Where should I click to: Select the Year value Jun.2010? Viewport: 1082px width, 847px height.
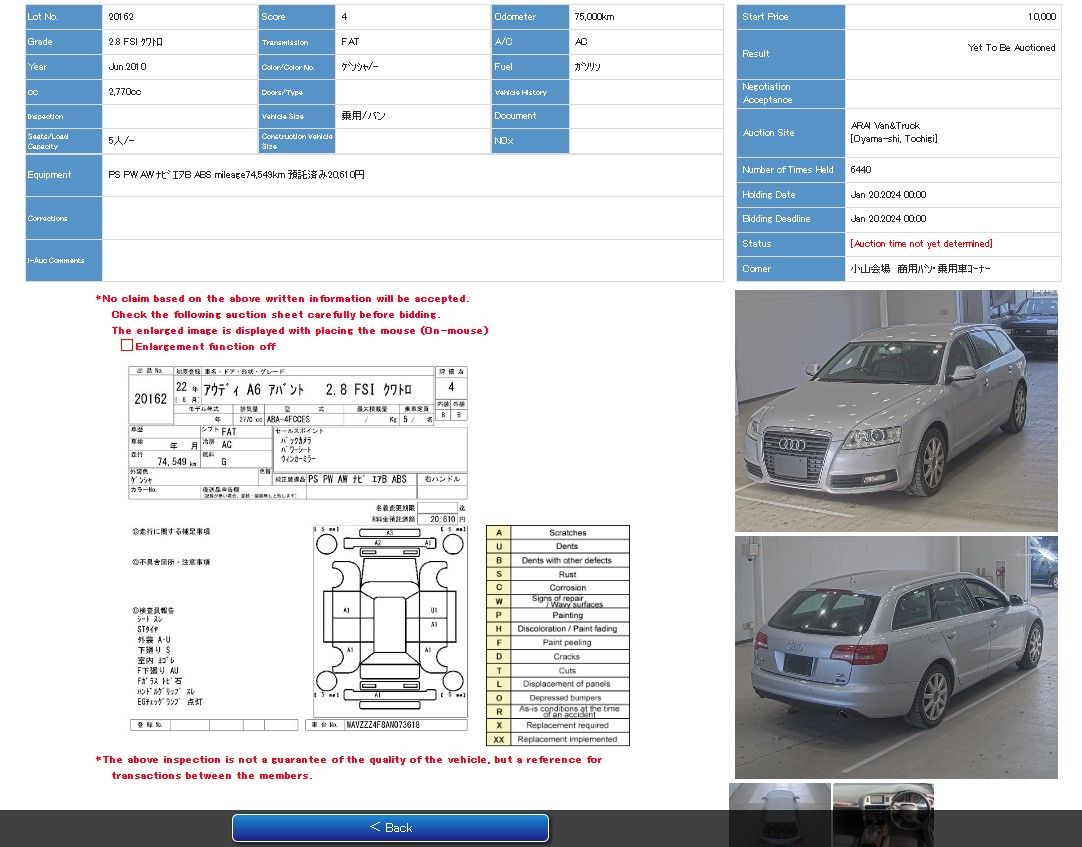pos(127,66)
